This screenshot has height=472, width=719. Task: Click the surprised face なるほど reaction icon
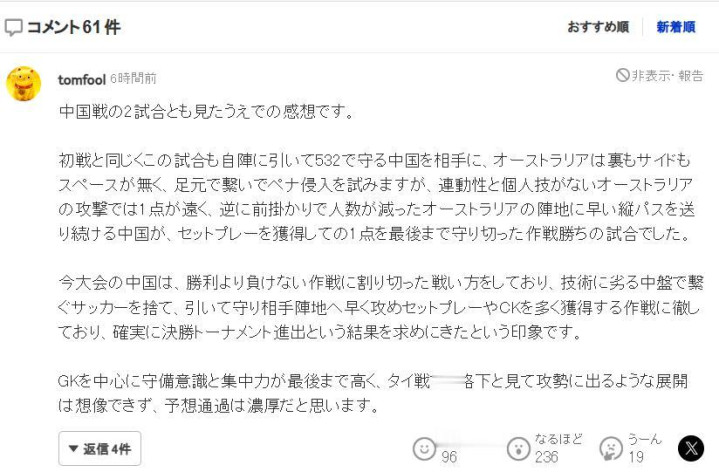click(x=519, y=449)
